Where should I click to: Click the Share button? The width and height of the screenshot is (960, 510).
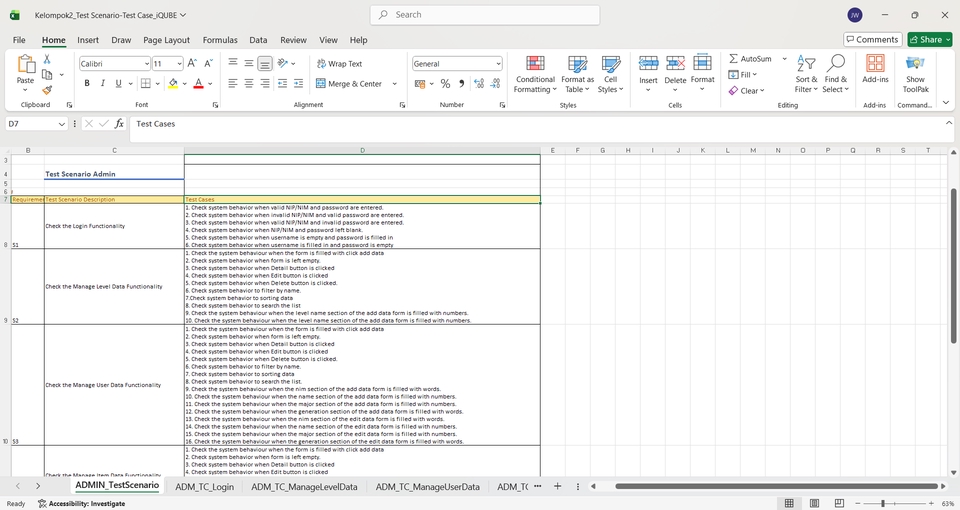(930, 40)
